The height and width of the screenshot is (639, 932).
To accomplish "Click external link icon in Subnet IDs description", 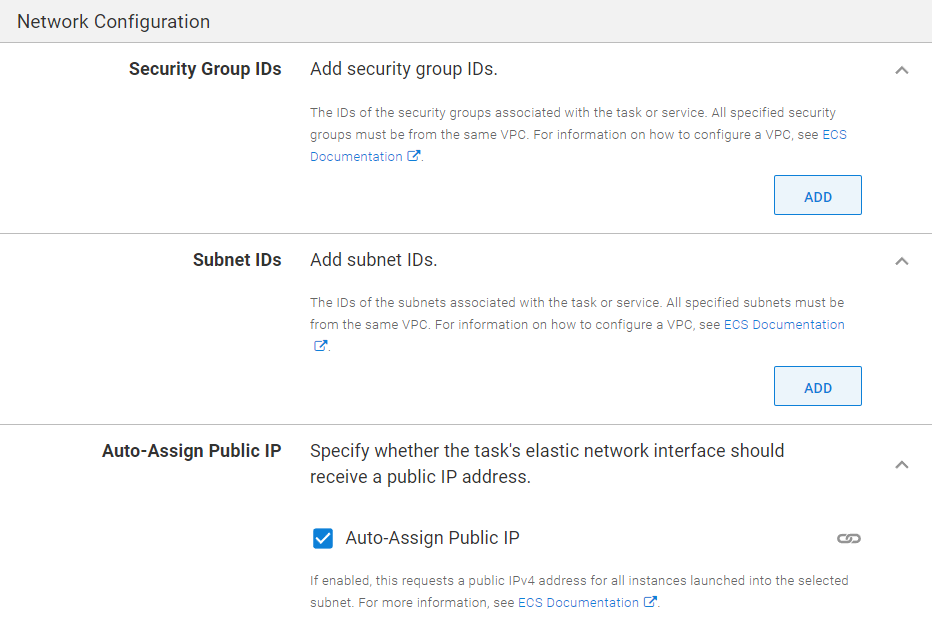I will tap(320, 345).
